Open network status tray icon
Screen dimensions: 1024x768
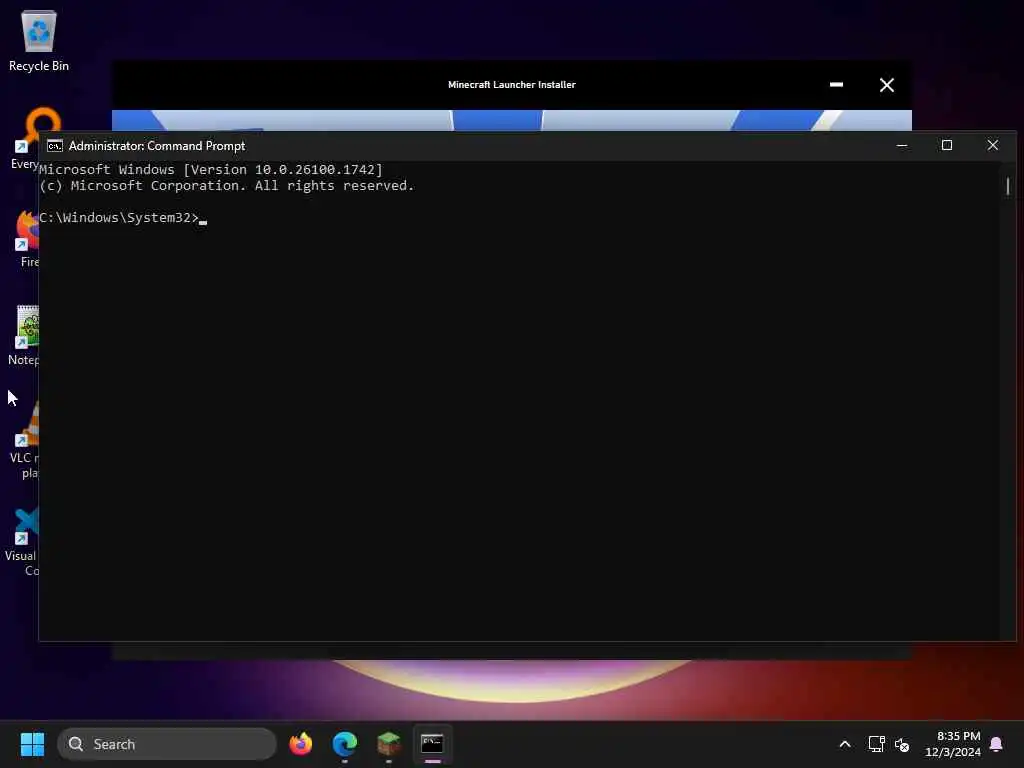[876, 744]
